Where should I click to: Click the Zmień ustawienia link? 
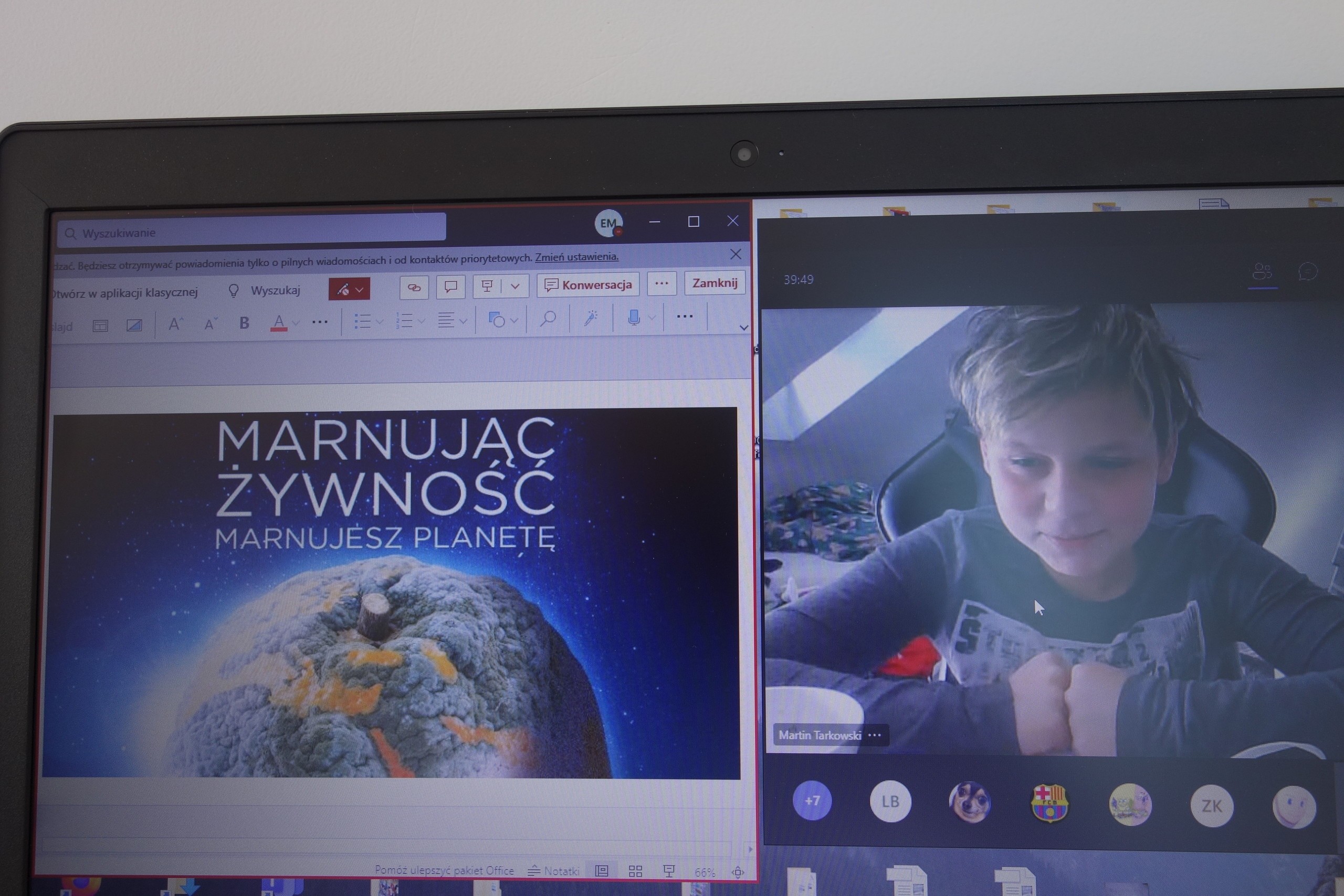click(576, 257)
